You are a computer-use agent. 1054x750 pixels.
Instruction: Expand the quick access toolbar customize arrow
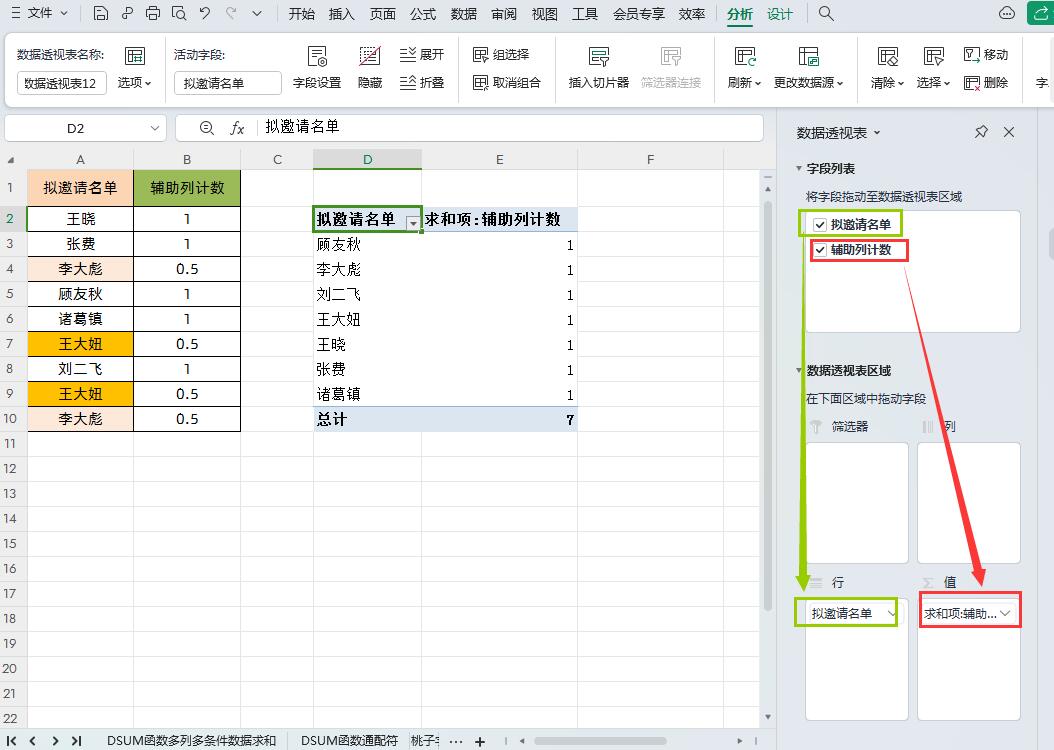[x=257, y=13]
